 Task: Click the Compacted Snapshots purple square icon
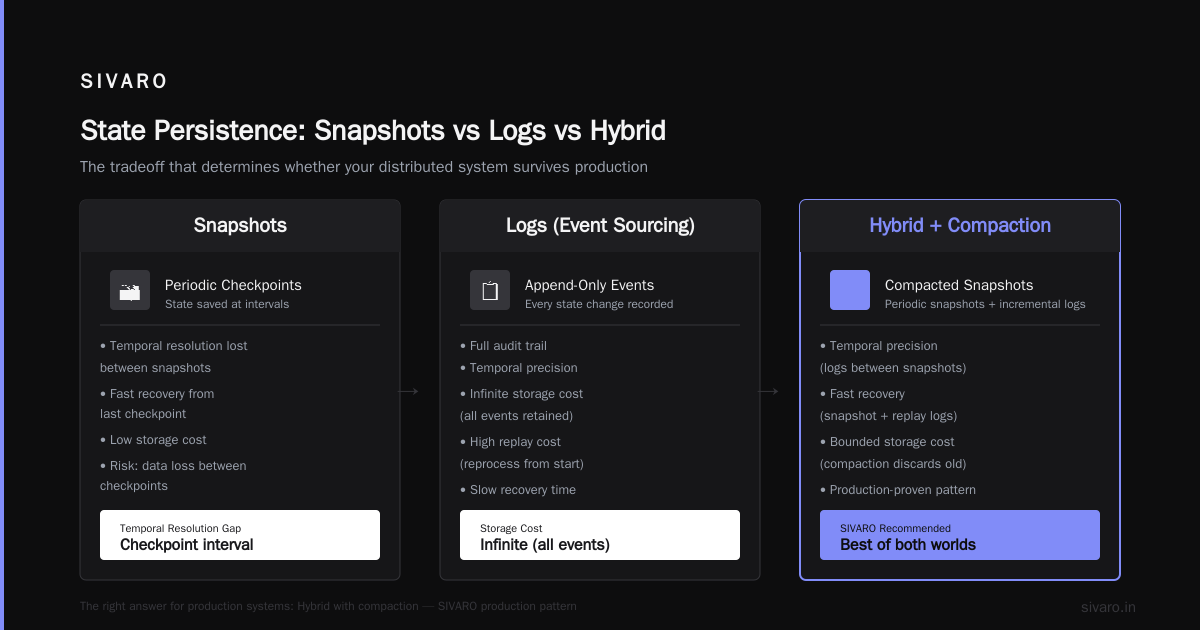click(x=850, y=290)
